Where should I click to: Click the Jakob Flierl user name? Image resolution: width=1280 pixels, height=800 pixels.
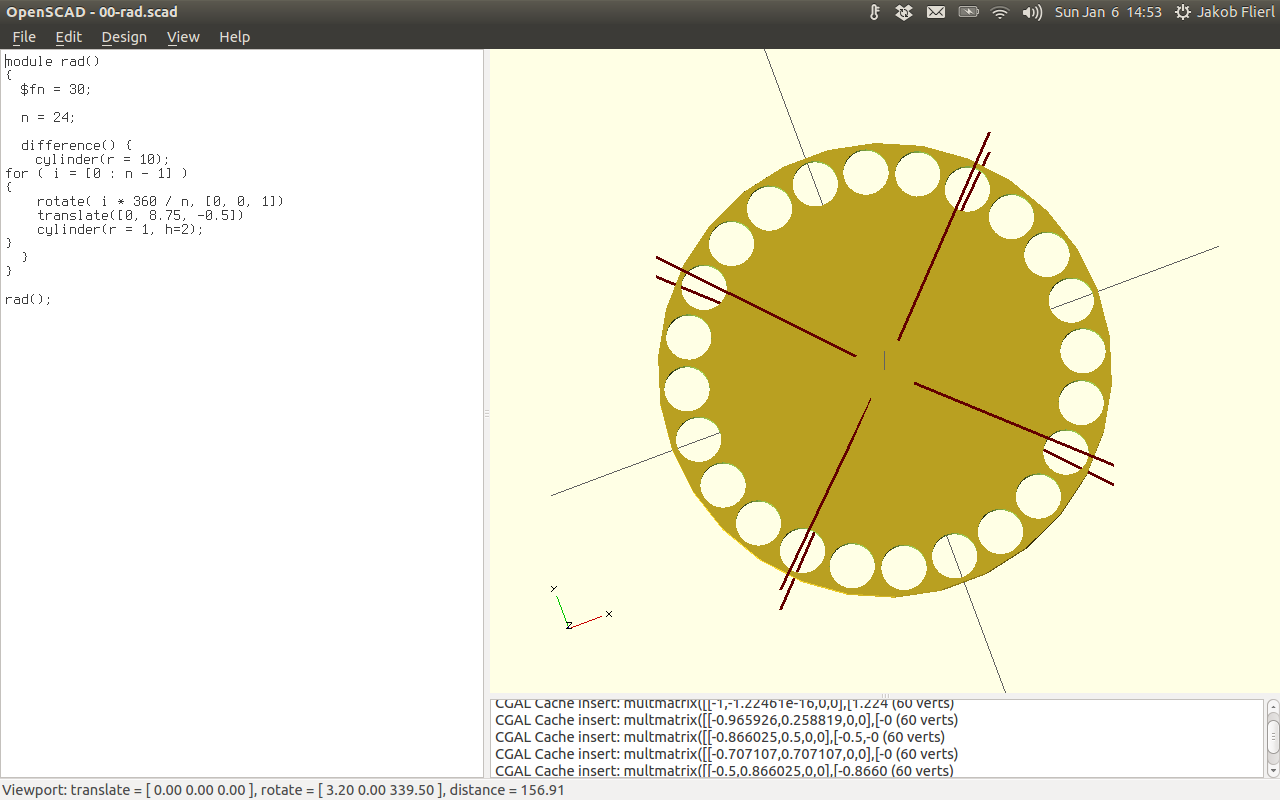click(x=1236, y=12)
